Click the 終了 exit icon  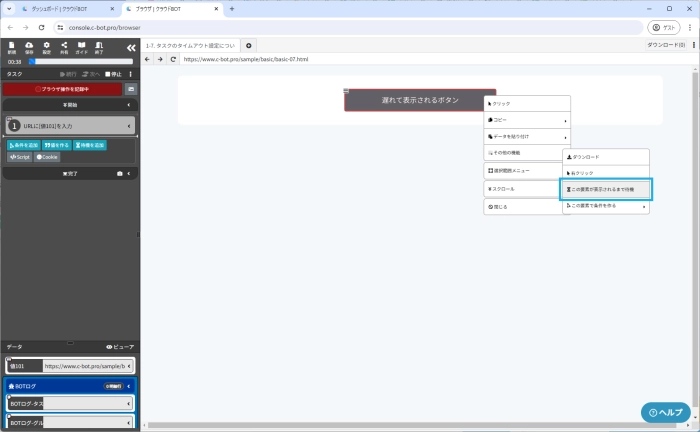(99, 46)
